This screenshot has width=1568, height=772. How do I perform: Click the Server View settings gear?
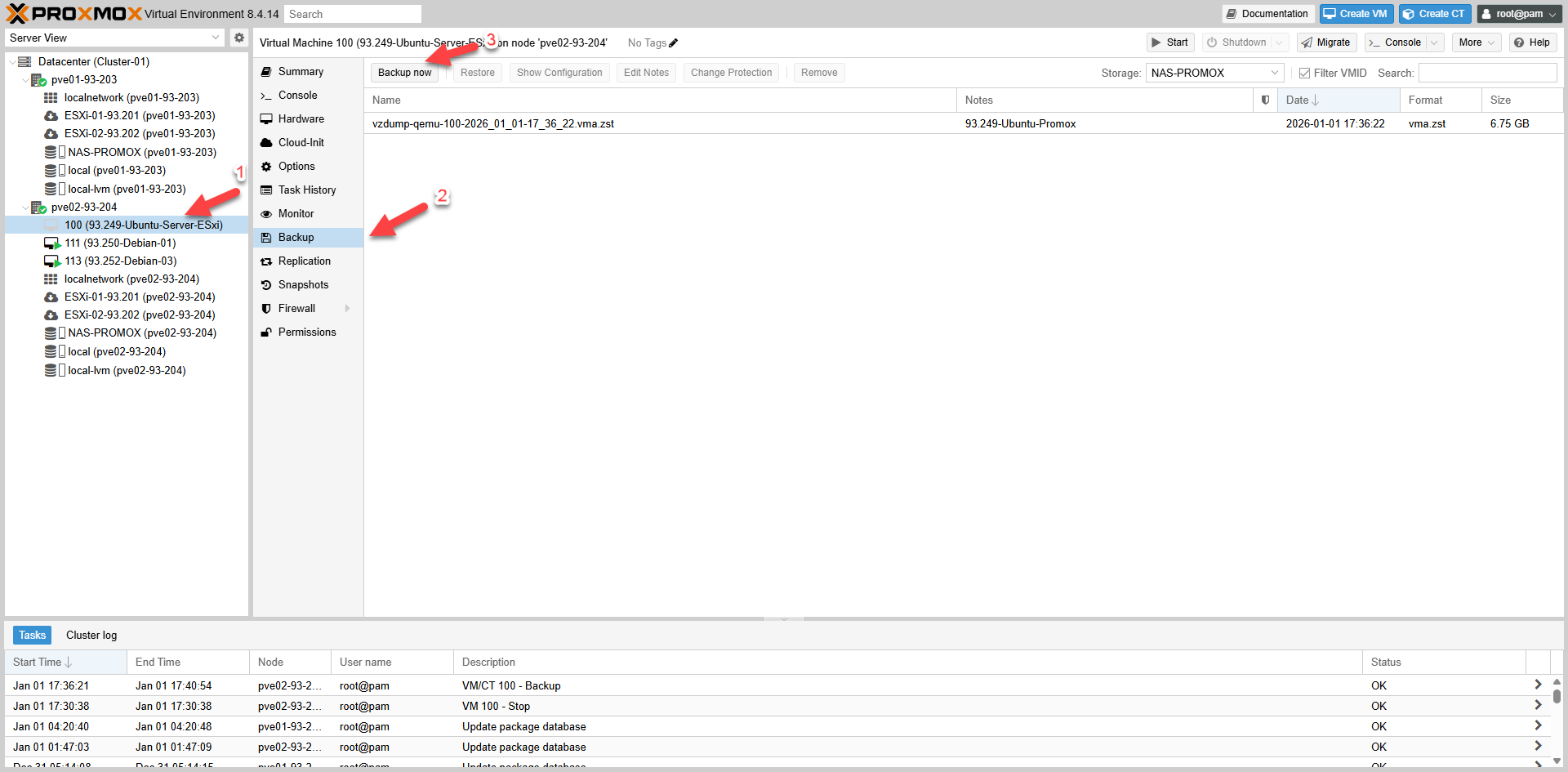coord(238,38)
